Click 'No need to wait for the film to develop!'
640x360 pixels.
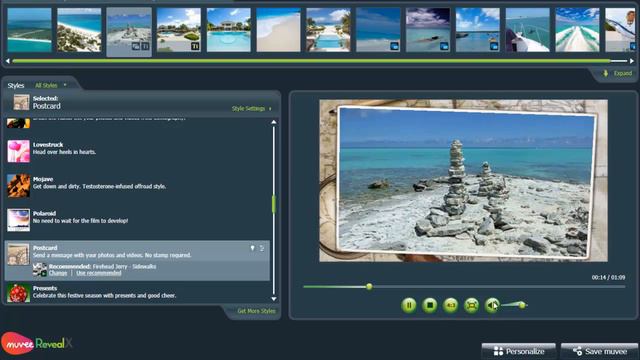tap(80, 220)
